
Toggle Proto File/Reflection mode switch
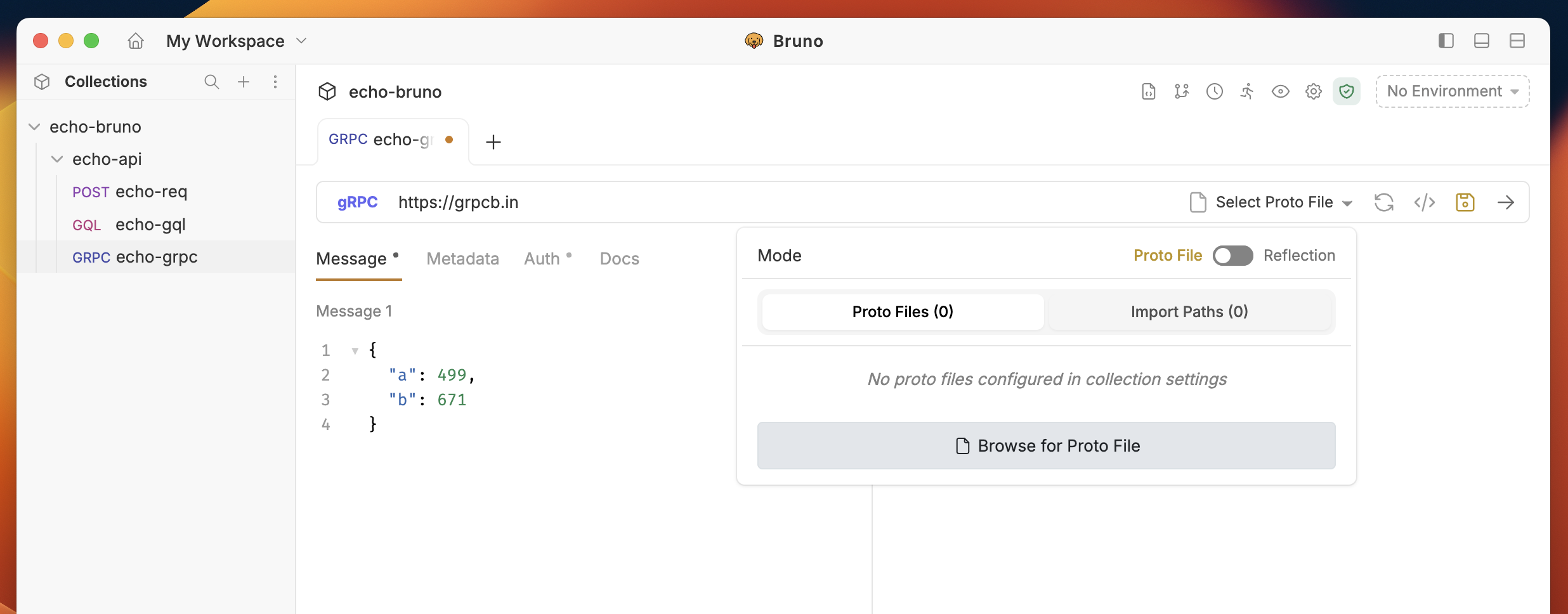(x=1232, y=256)
